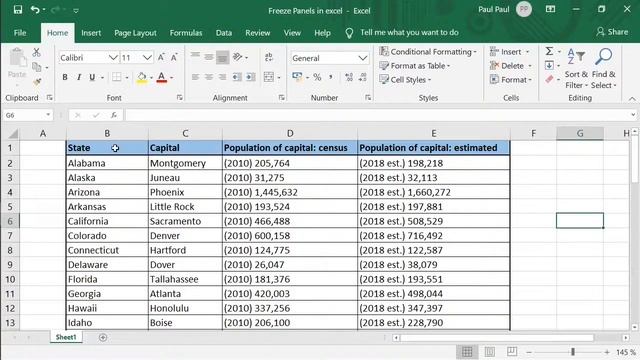Click the Orientation text-angle icon
The width and height of the screenshot is (640, 360).
point(238,57)
